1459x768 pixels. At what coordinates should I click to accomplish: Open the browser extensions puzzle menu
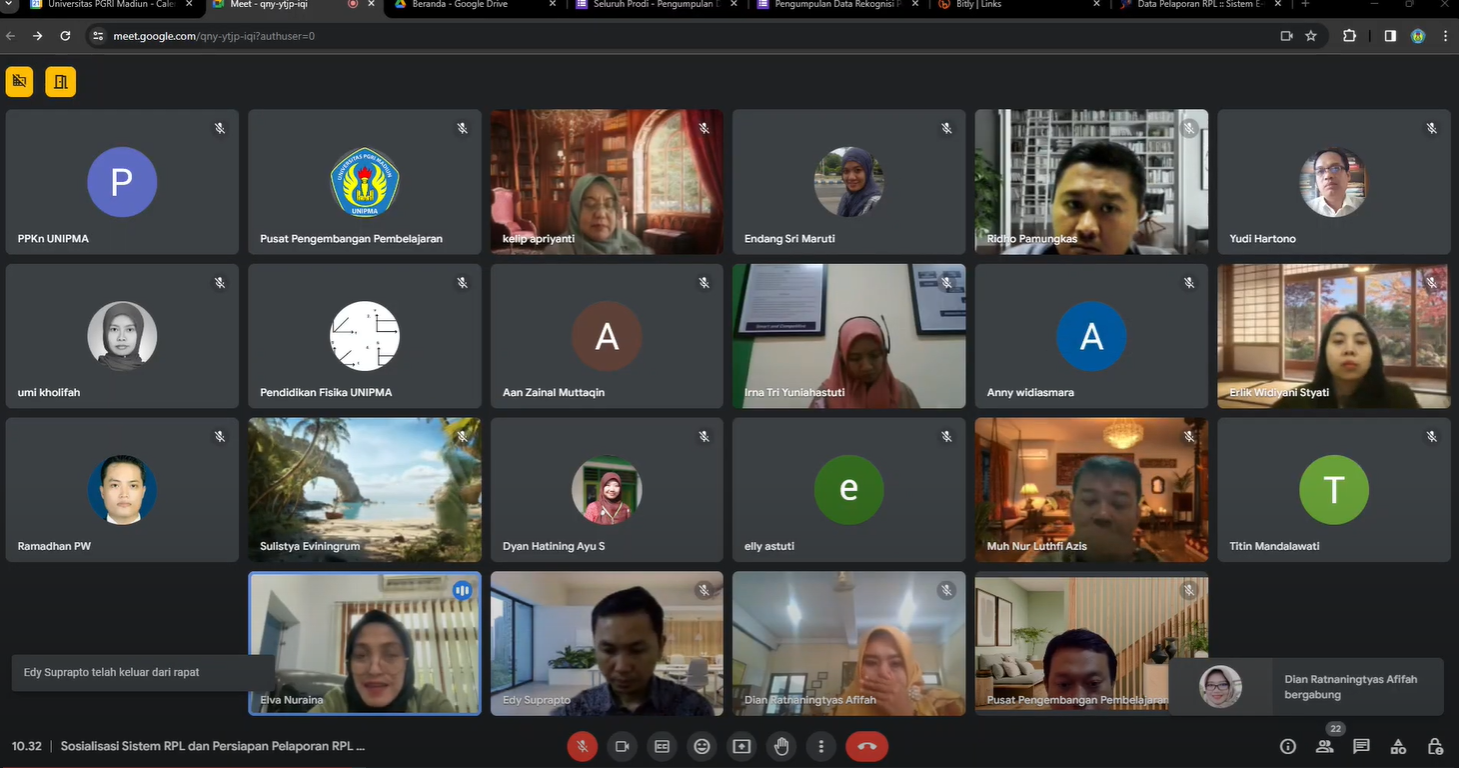pos(1349,36)
